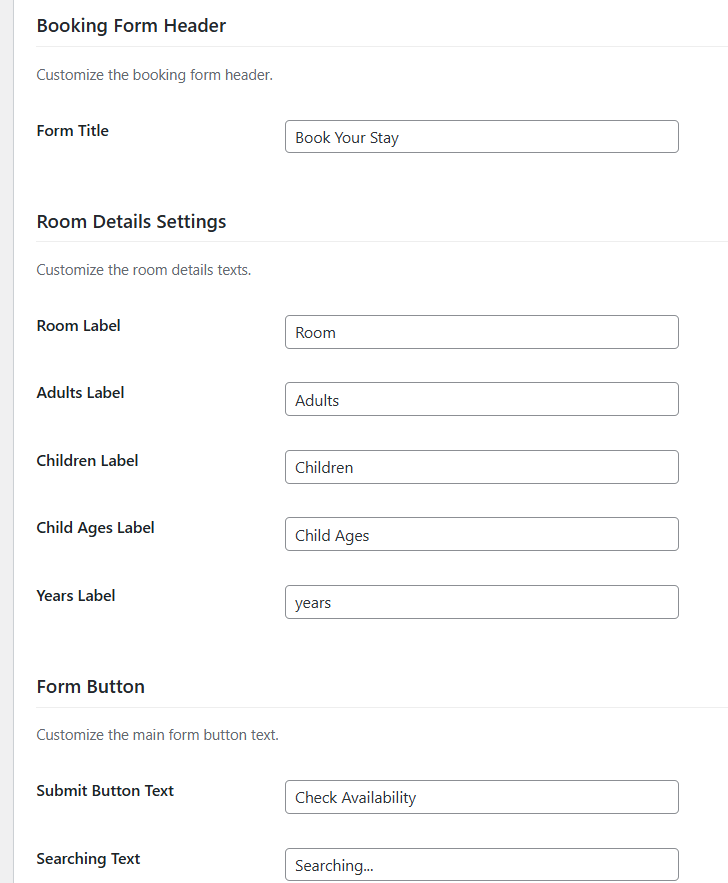Click the 'years' value in its field

pos(313,602)
